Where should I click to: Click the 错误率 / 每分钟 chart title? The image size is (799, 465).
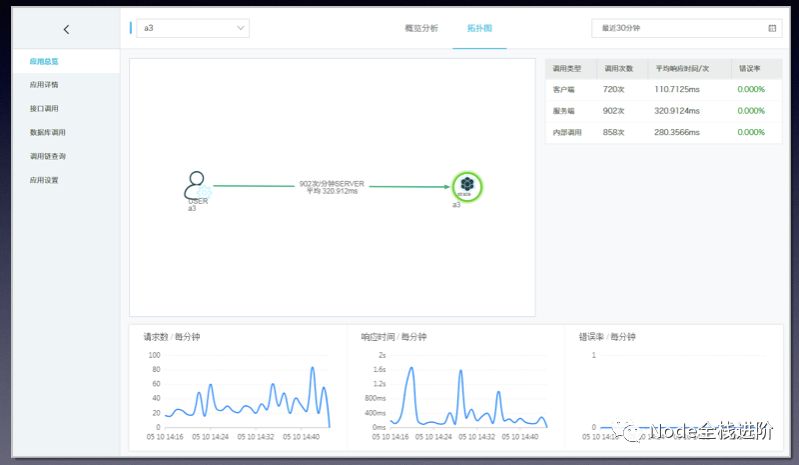(x=607, y=337)
